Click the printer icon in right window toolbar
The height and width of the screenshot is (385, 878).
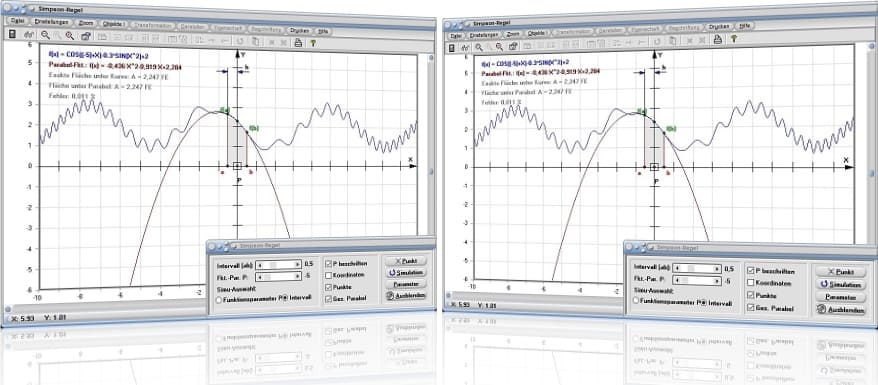[717, 39]
